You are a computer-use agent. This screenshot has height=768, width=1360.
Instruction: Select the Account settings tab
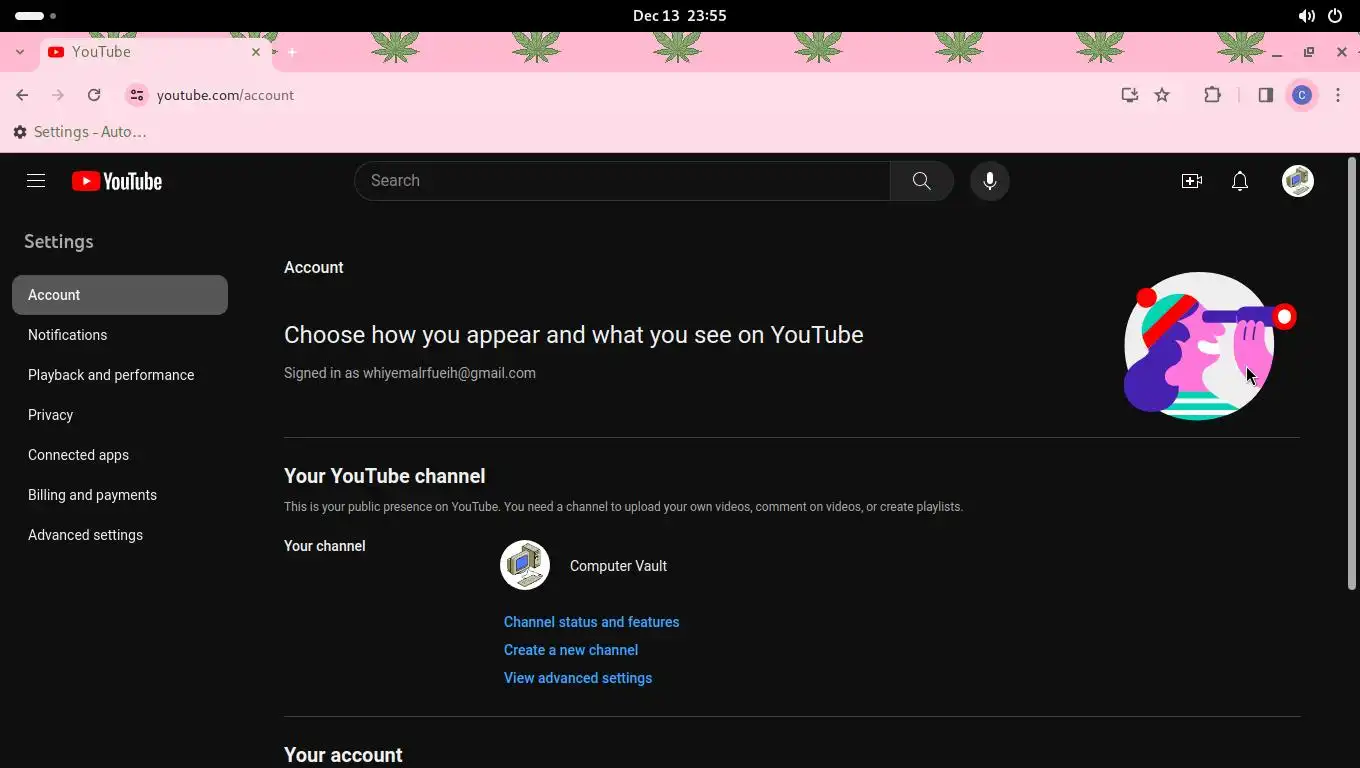(120, 295)
